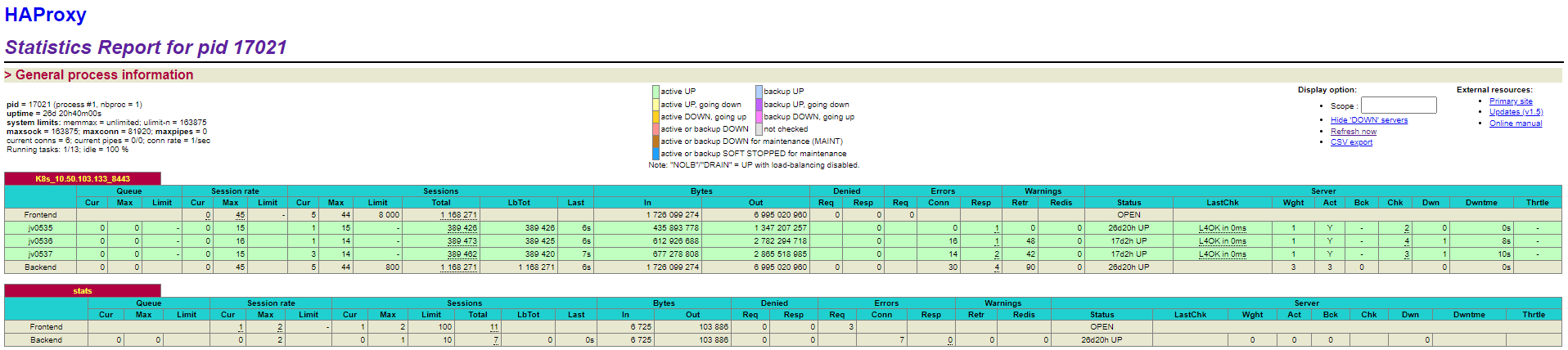Viewport: 1568px width, 350px height.
Task: Click the Hide 'DOWN' servers link
Action: [x=1369, y=120]
